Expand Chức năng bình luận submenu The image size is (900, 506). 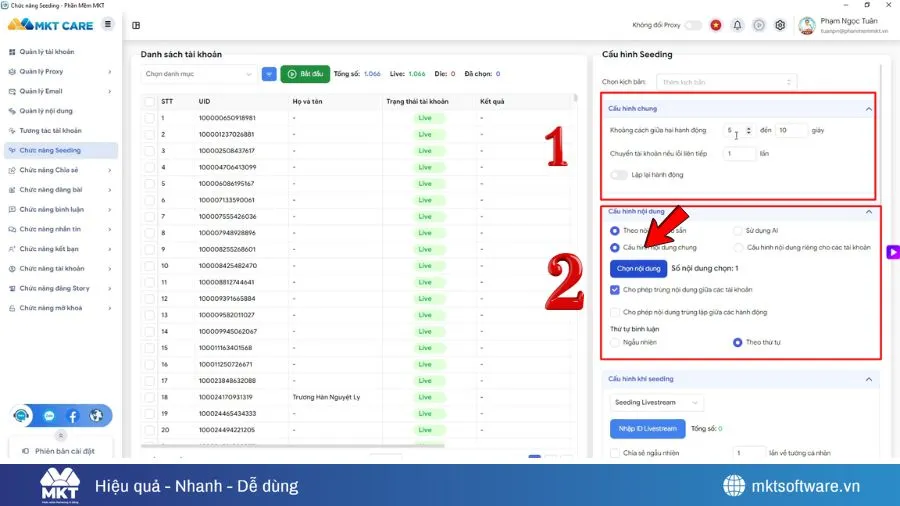(x=109, y=209)
